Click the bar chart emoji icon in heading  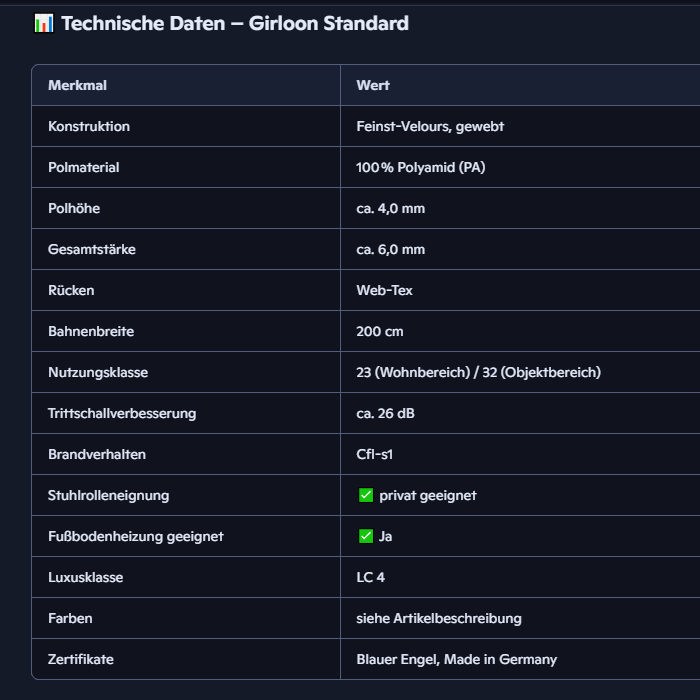(x=43, y=24)
